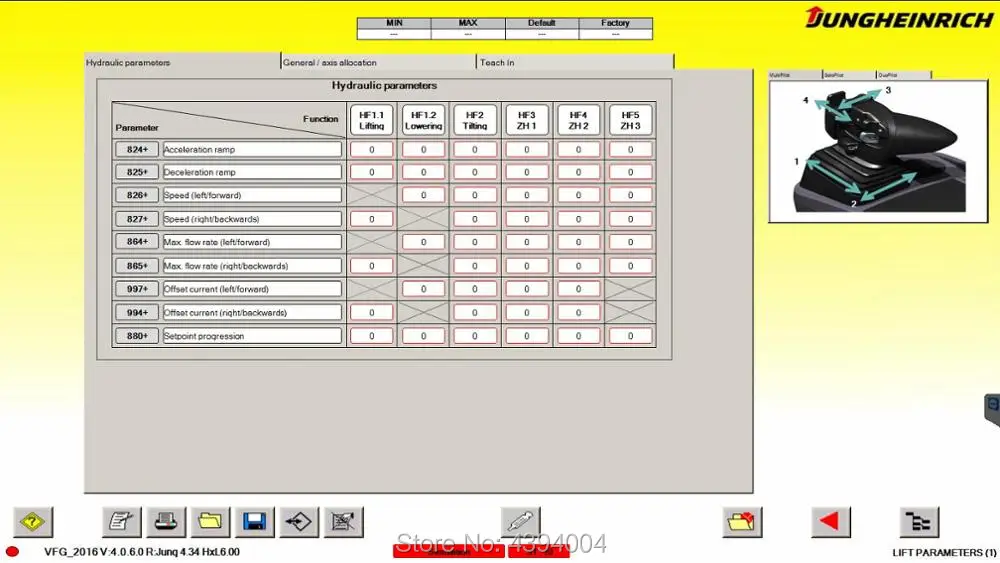
Task: Click the joystick illustration image
Action: (878, 151)
